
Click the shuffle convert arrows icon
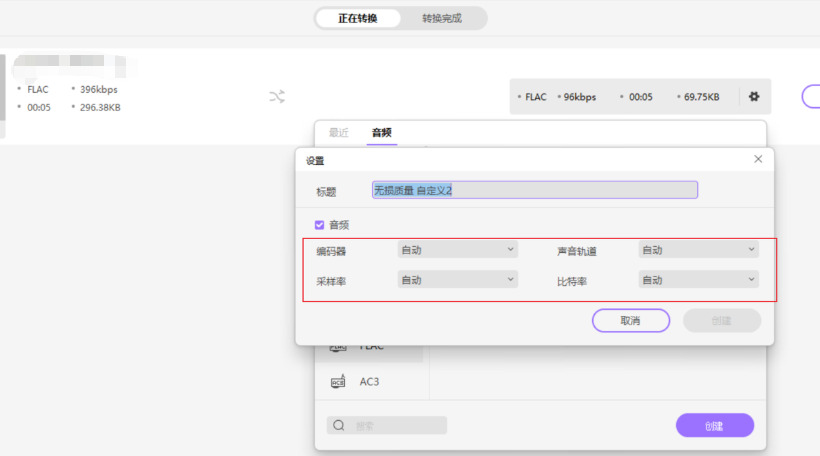click(x=277, y=97)
